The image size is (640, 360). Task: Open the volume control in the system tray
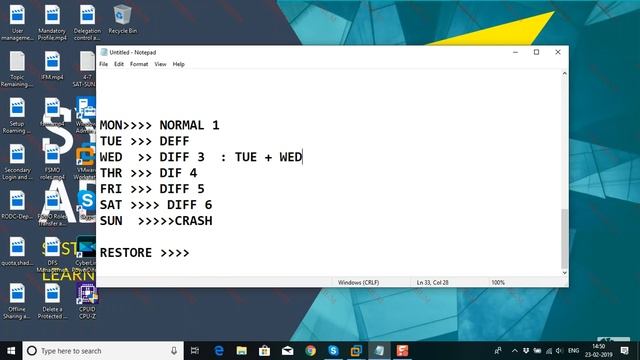559,351
